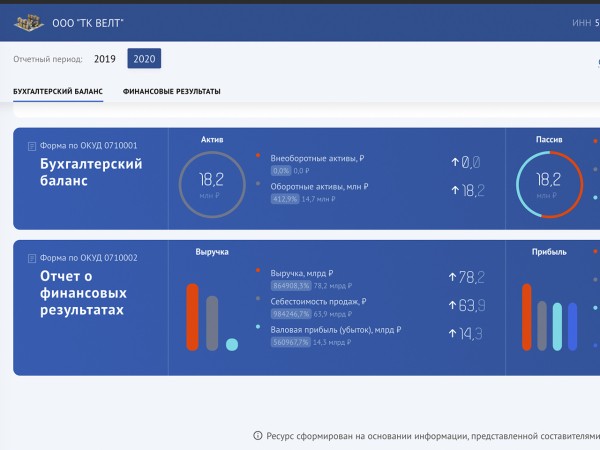The width and height of the screenshot is (600, 450).
Task: Click the orange bar in Выручка chart
Action: tap(192, 317)
